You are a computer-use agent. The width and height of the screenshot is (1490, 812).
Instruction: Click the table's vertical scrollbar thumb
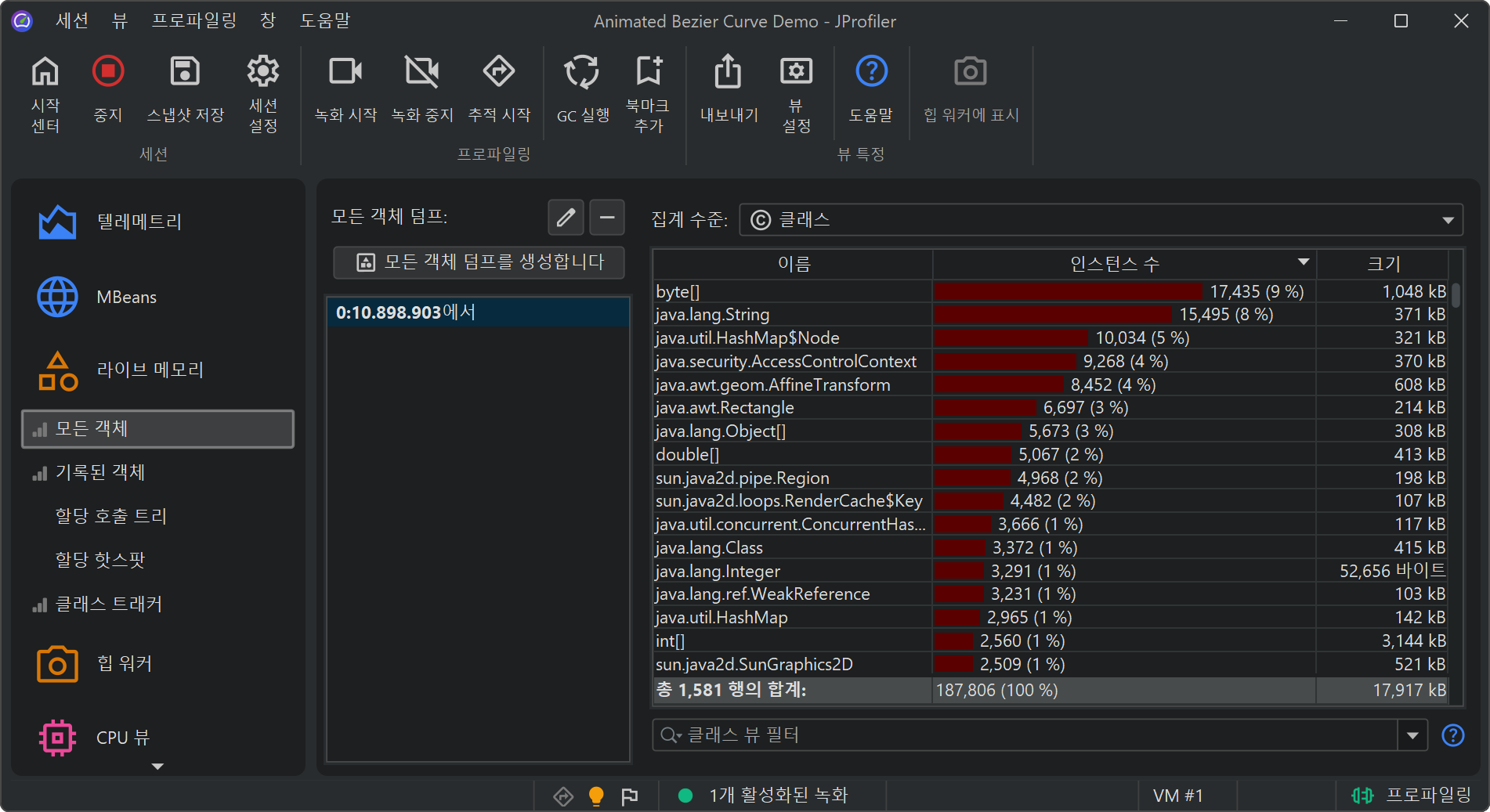[x=1456, y=296]
